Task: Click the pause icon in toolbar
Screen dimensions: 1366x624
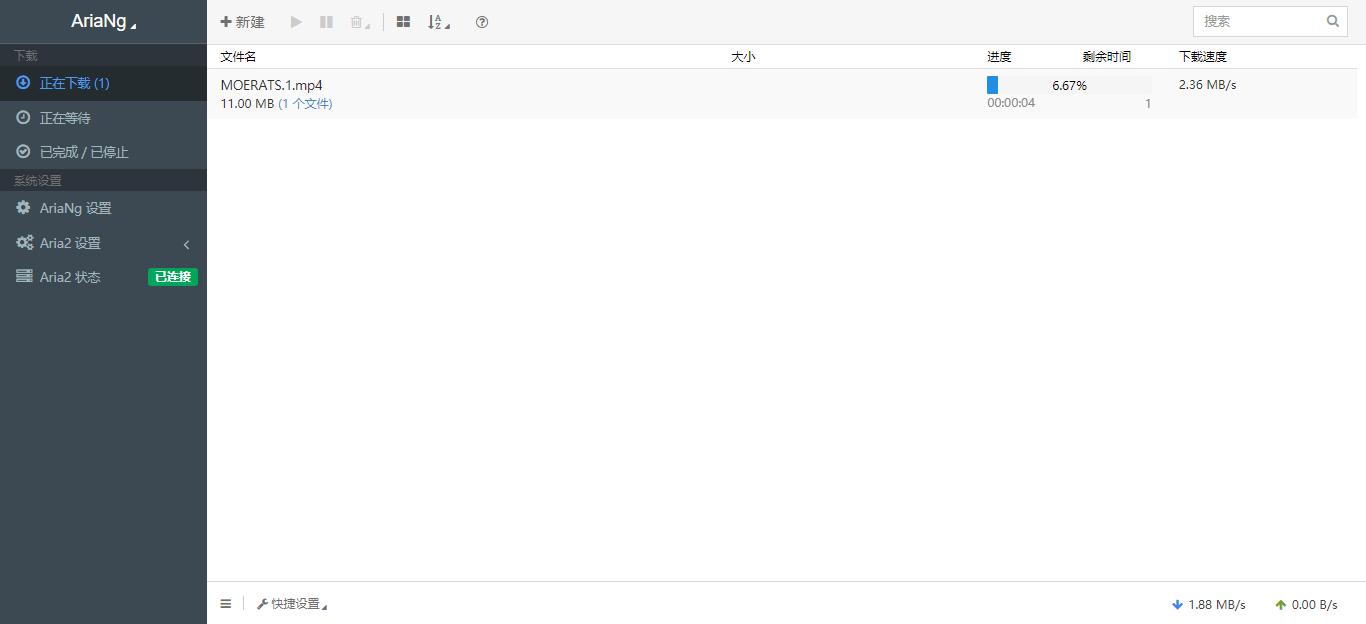Action: tap(326, 22)
